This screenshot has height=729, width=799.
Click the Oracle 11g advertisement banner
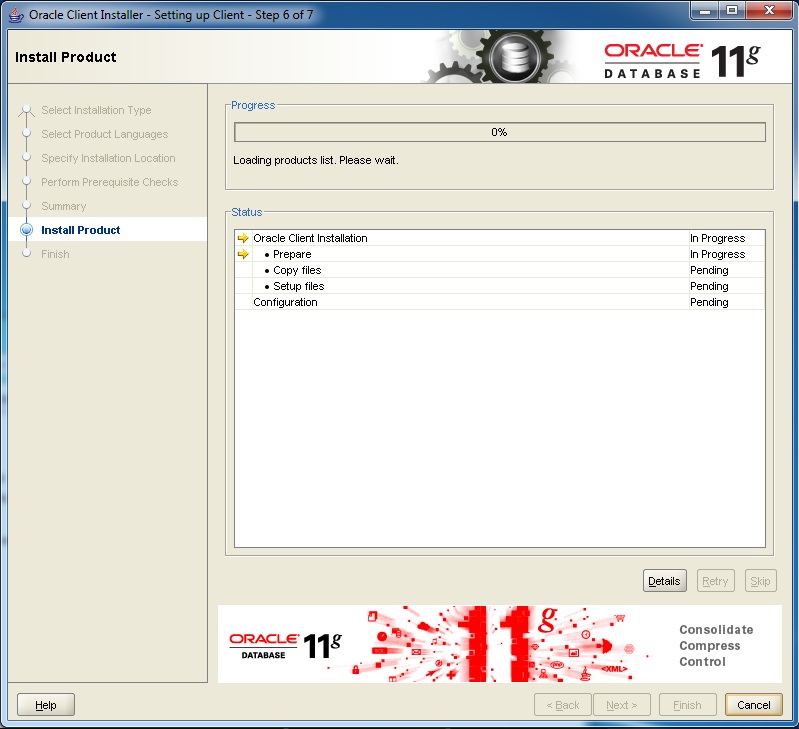499,644
